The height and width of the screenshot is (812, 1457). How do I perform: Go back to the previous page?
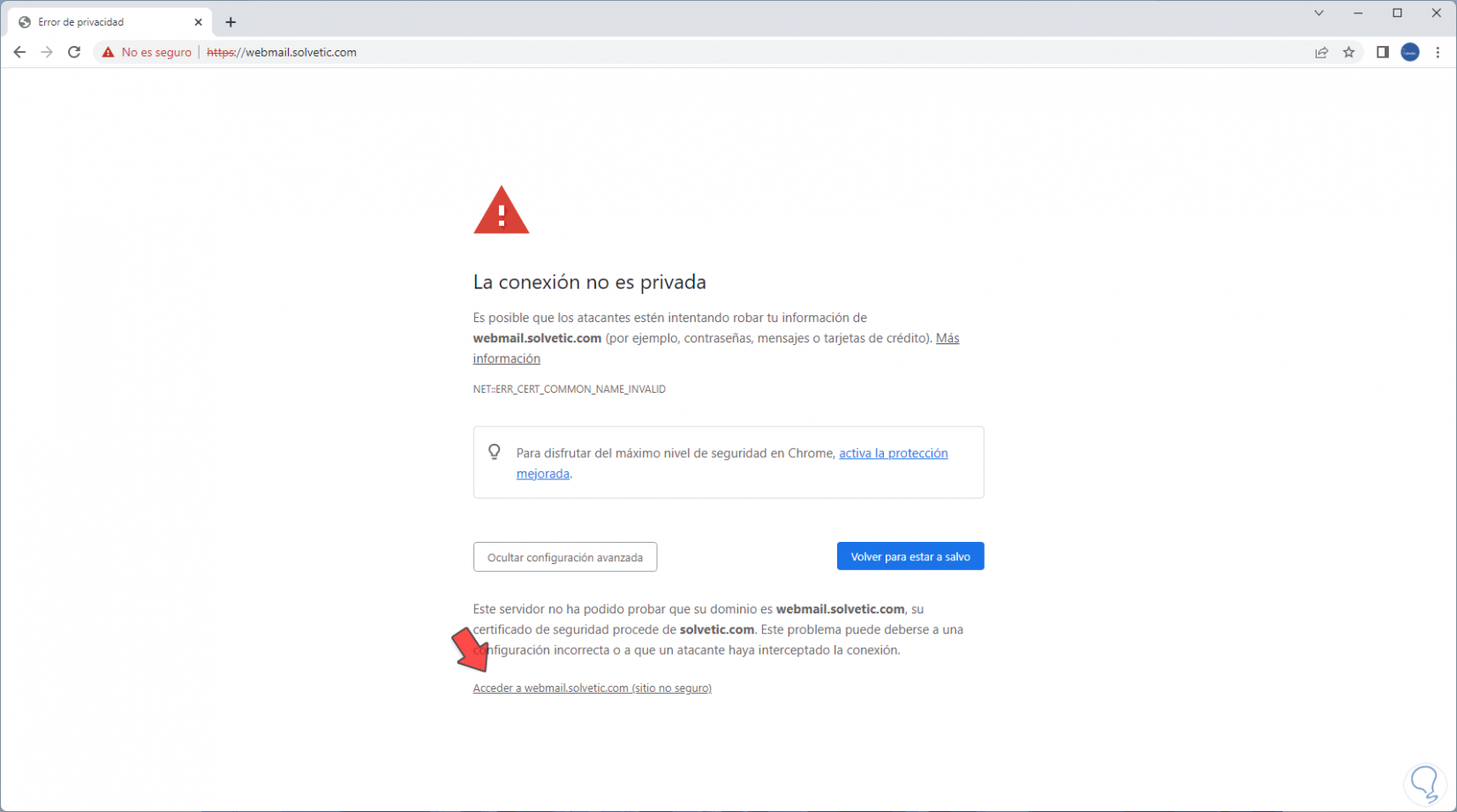pos(19,52)
